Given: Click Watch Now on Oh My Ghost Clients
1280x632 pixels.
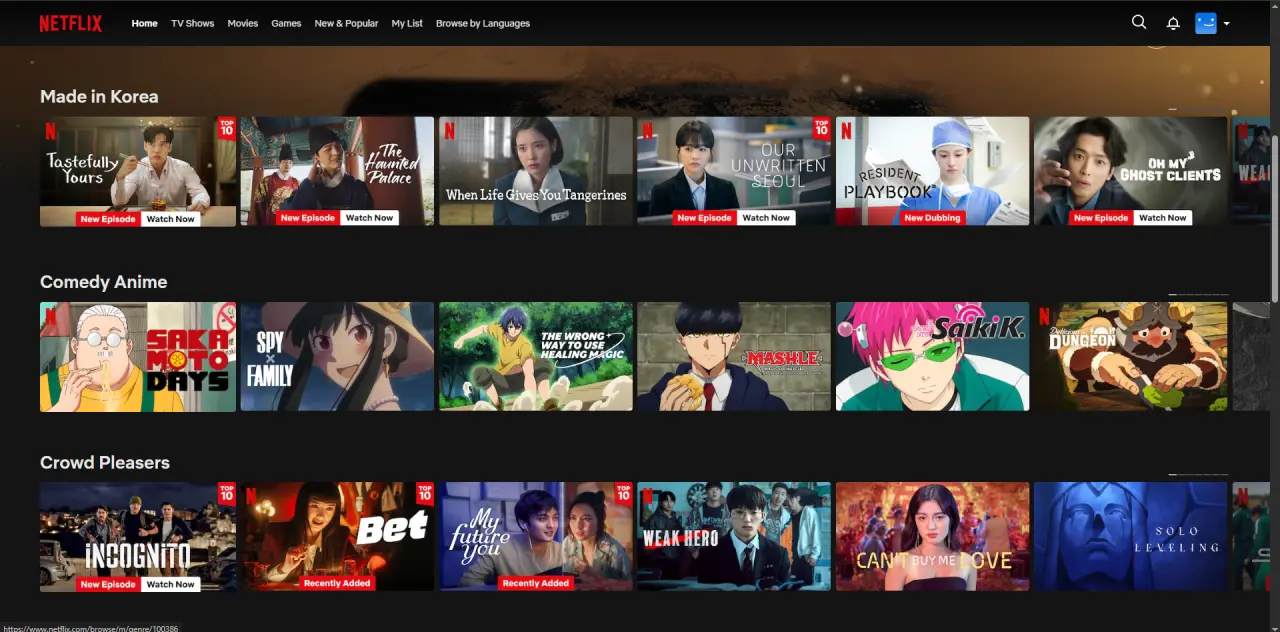Looking at the screenshot, I should click(1162, 218).
